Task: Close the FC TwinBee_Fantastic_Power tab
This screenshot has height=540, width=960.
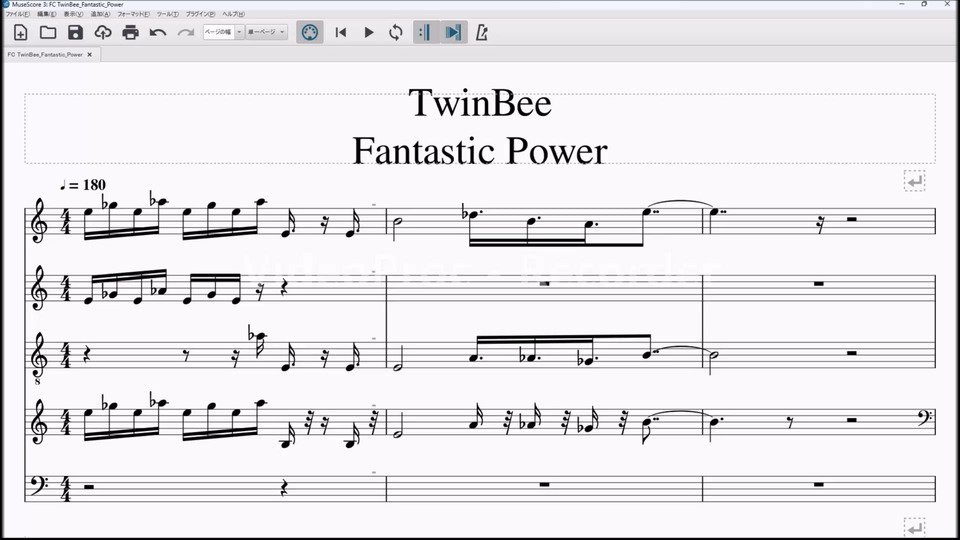Action: coord(89,54)
